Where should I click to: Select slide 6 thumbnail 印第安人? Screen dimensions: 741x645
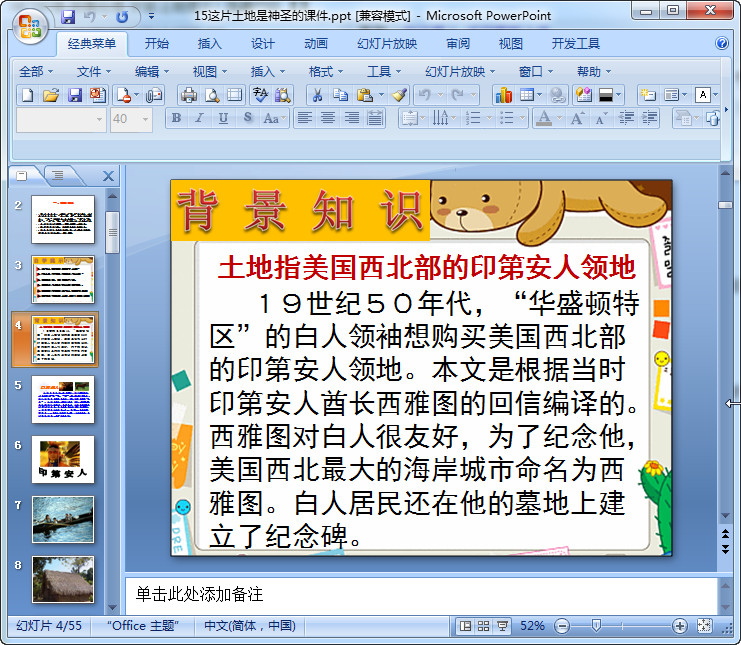(62, 459)
